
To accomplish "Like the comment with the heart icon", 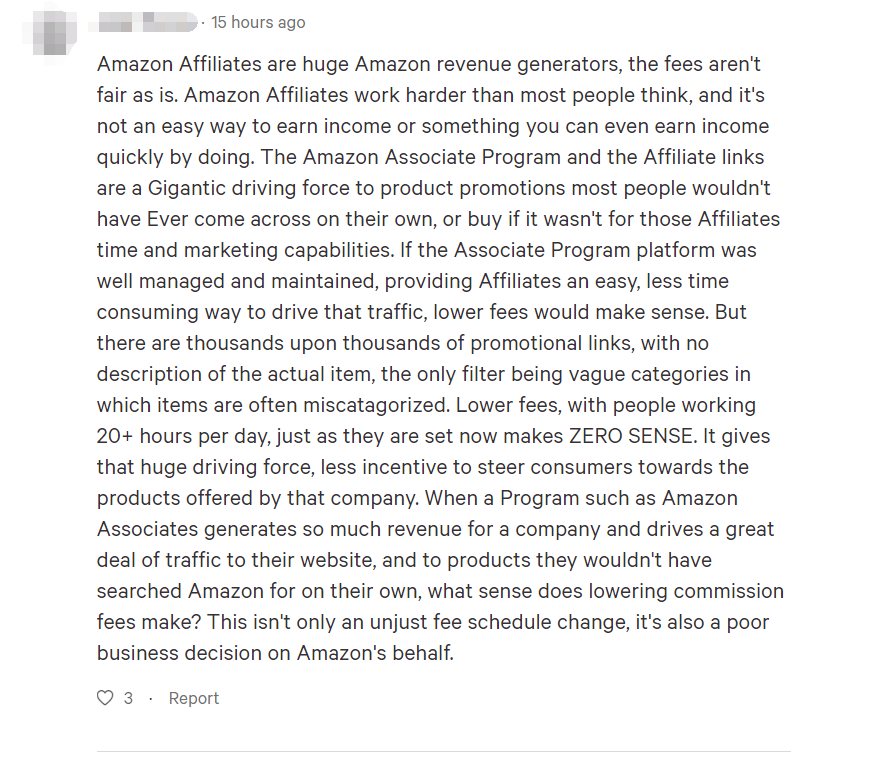I will [105, 698].
